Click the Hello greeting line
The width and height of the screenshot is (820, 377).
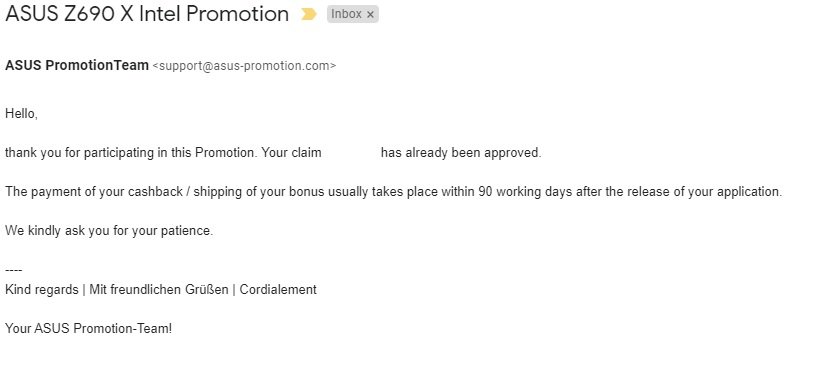coord(21,113)
